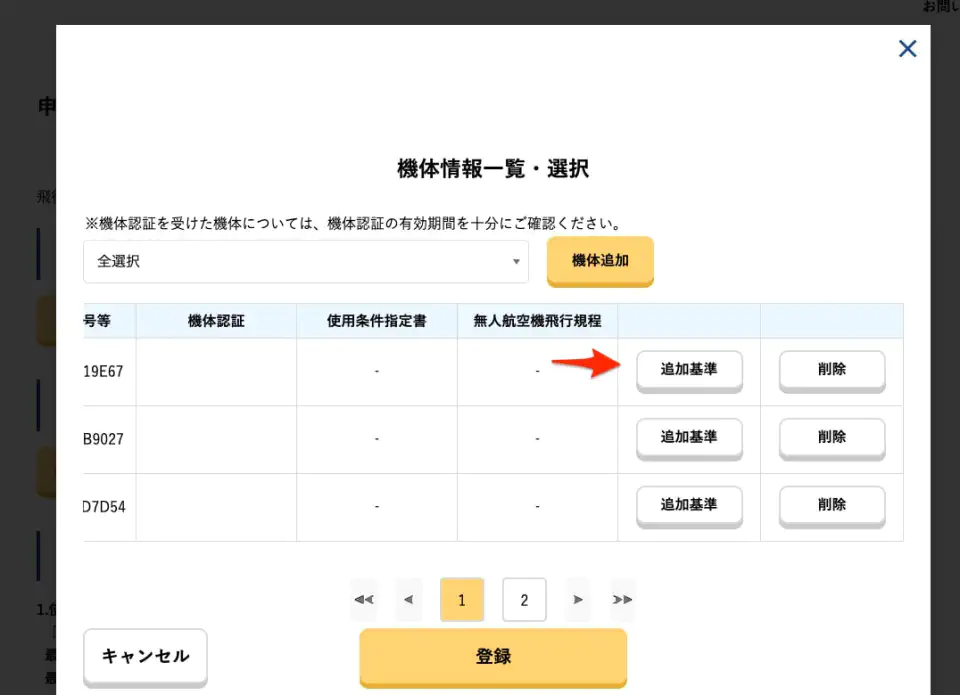This screenshot has width=960, height=695.
Task: Click the 使用条件指定書 column header
Action: 377,321
